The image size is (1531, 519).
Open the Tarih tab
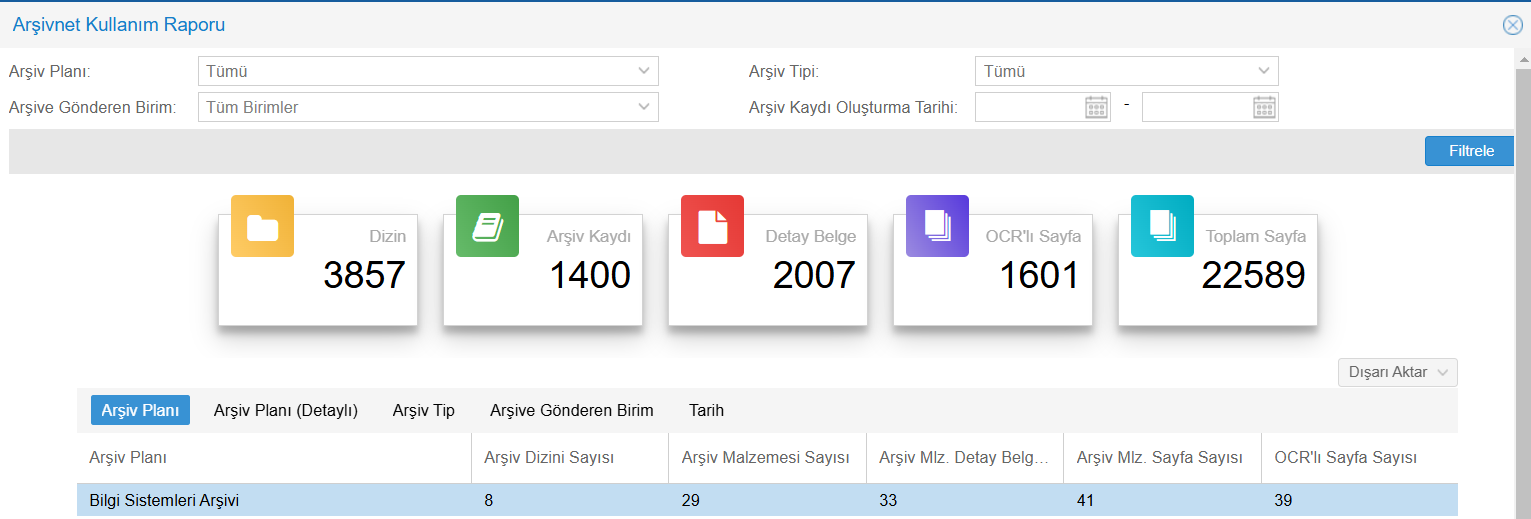[x=706, y=410]
